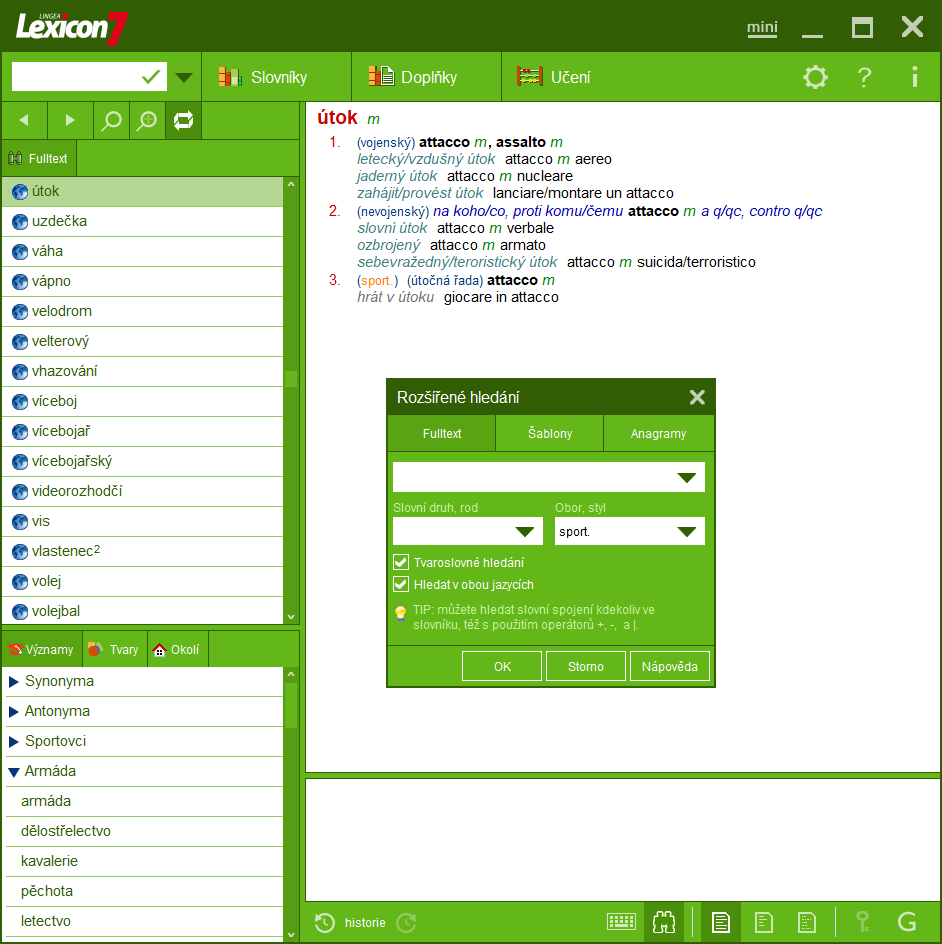Switch to Anagramy tab in dialog

pyautogui.click(x=658, y=433)
